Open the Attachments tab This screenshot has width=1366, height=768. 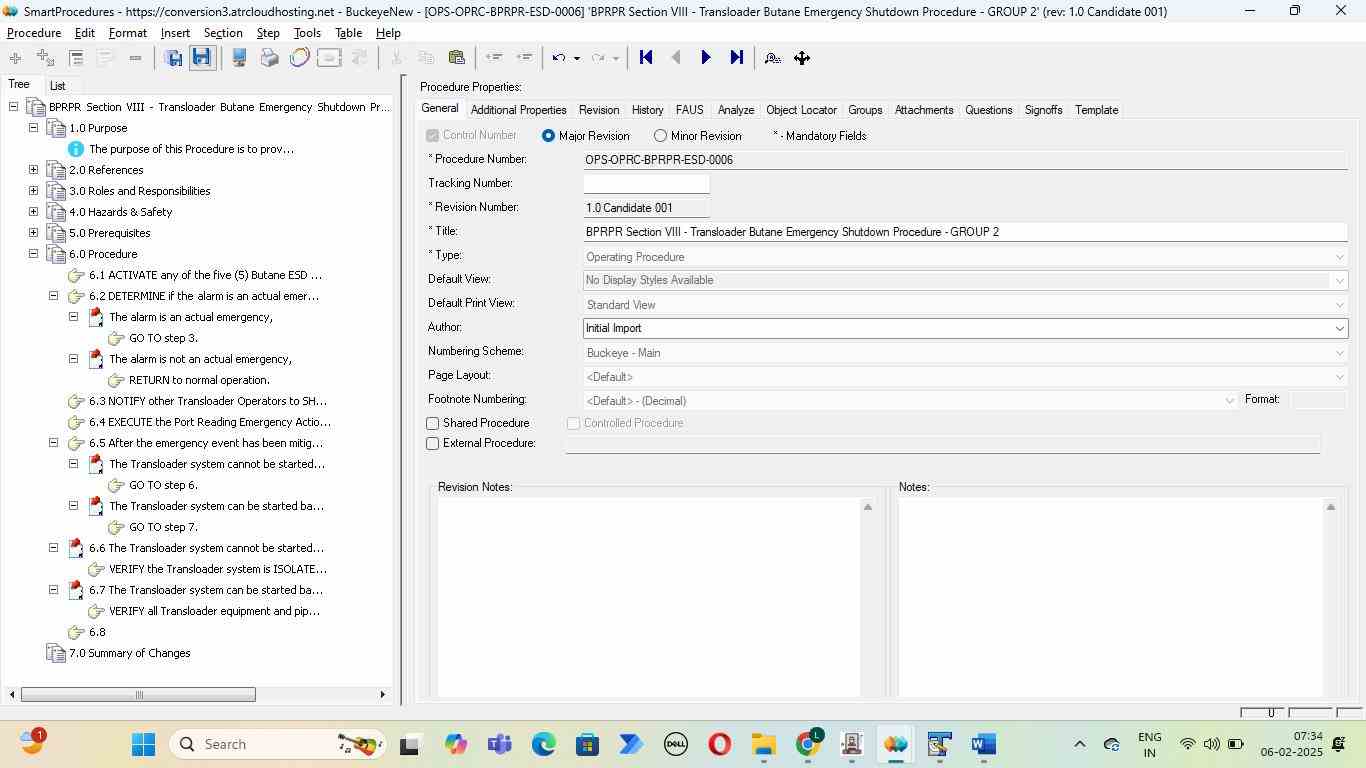pos(924,110)
